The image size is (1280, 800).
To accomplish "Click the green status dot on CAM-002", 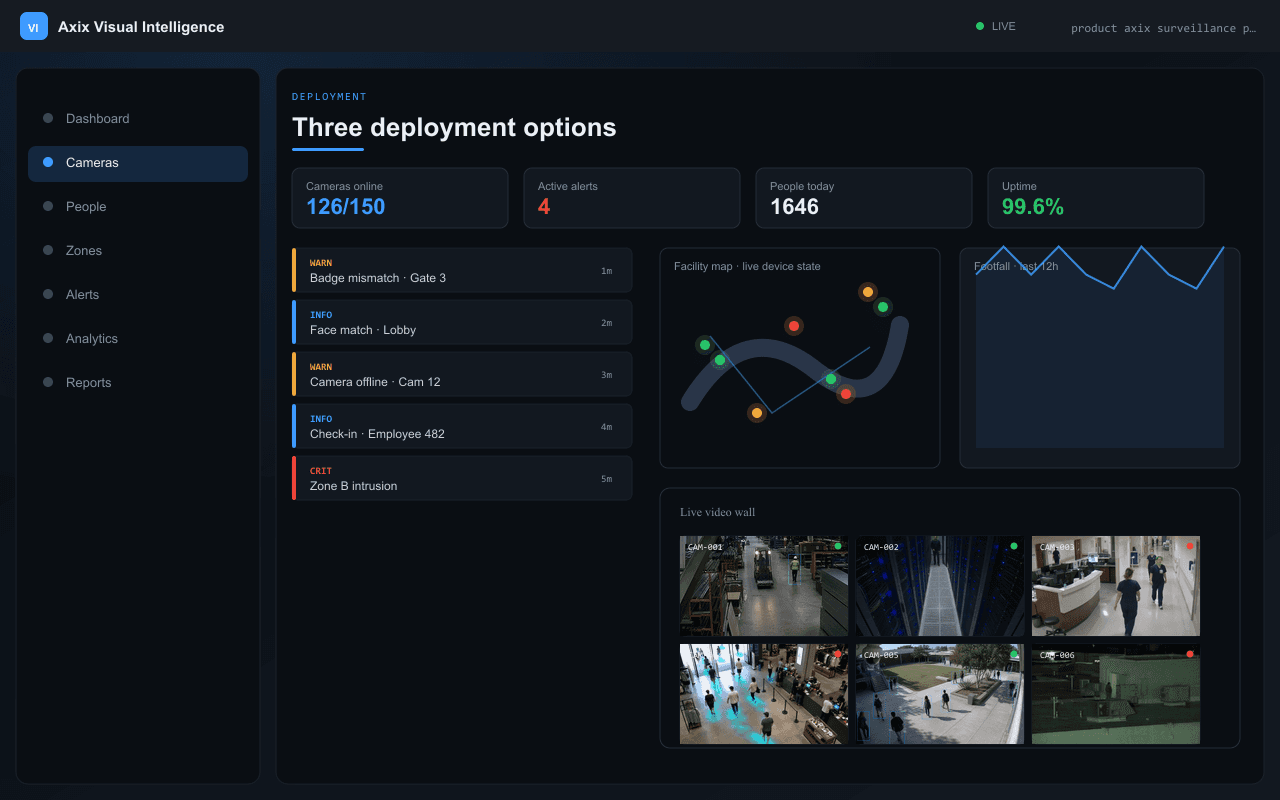I will (1014, 546).
